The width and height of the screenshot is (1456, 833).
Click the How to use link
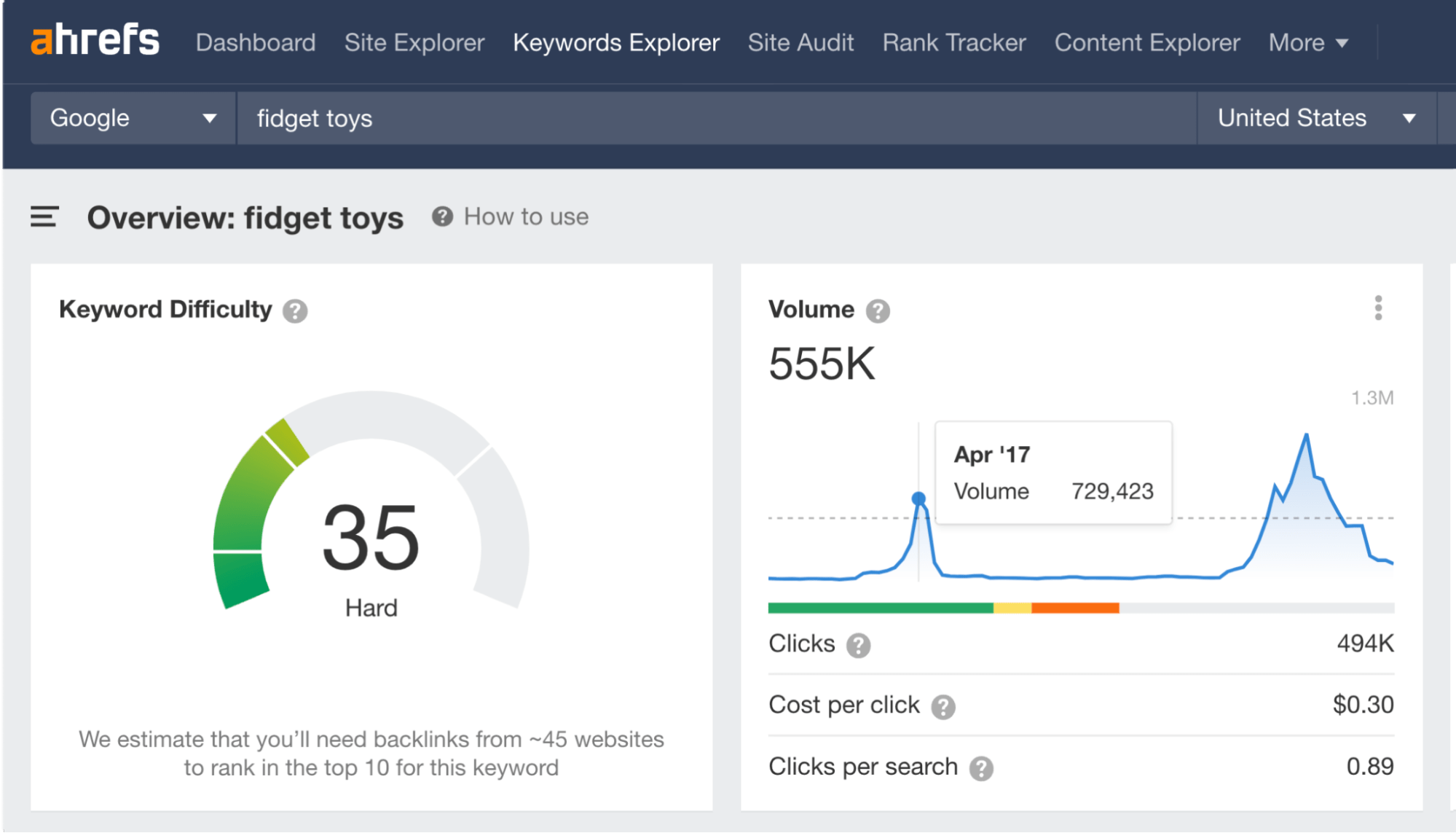[x=527, y=217]
